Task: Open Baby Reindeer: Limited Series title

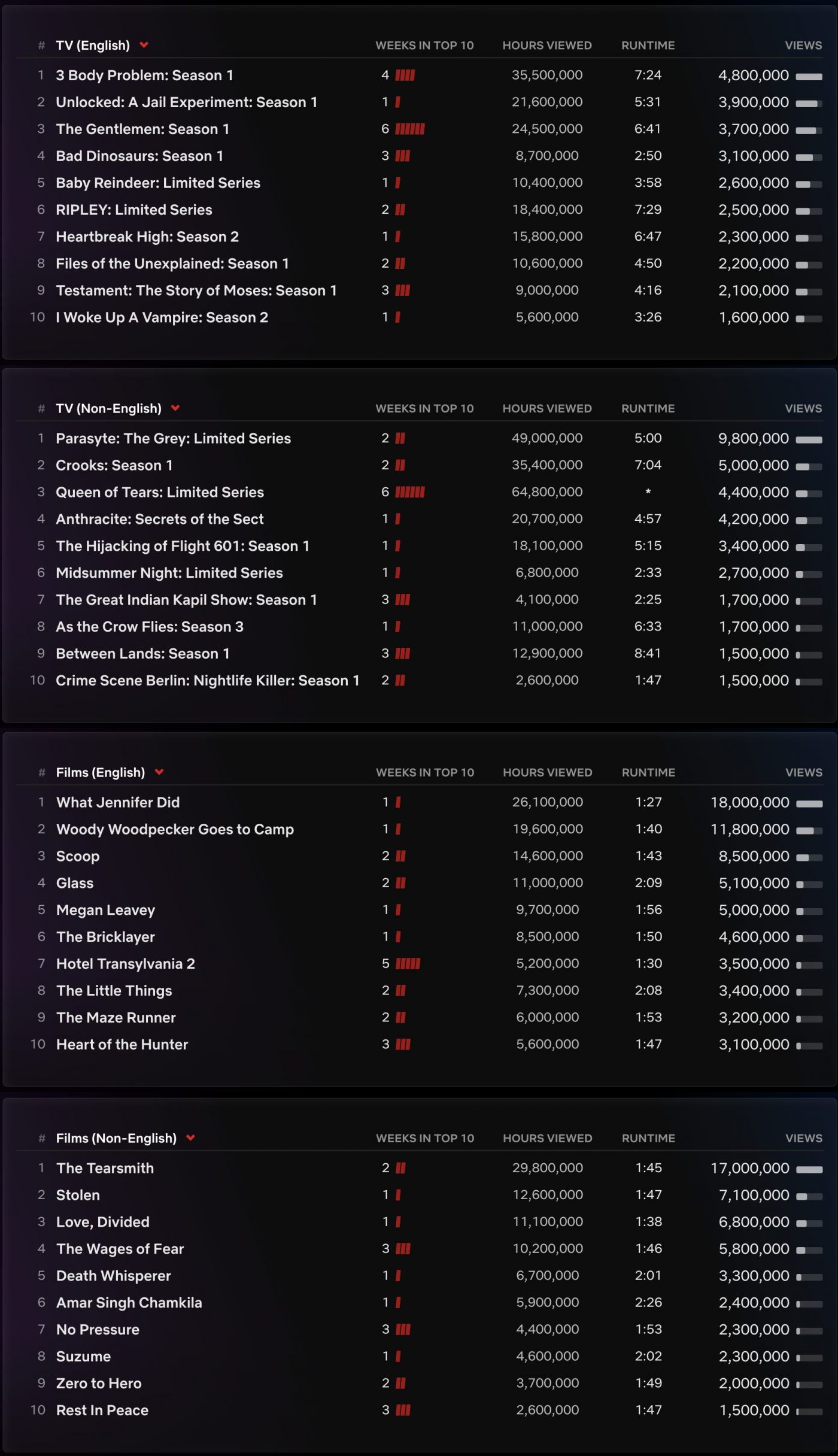Action: coord(158,183)
